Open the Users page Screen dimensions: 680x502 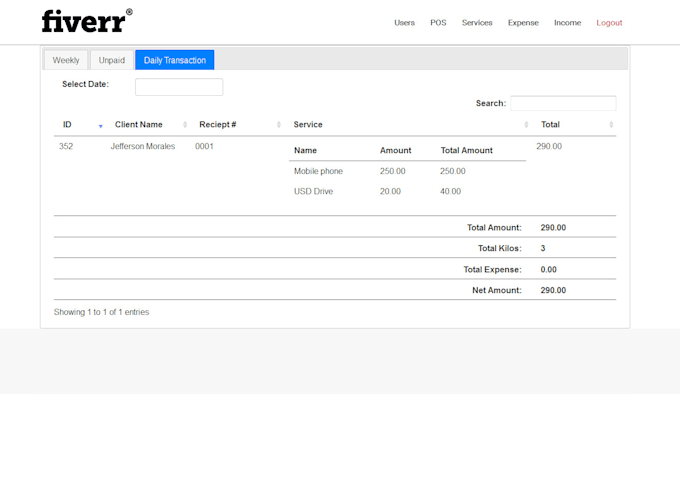tap(404, 23)
